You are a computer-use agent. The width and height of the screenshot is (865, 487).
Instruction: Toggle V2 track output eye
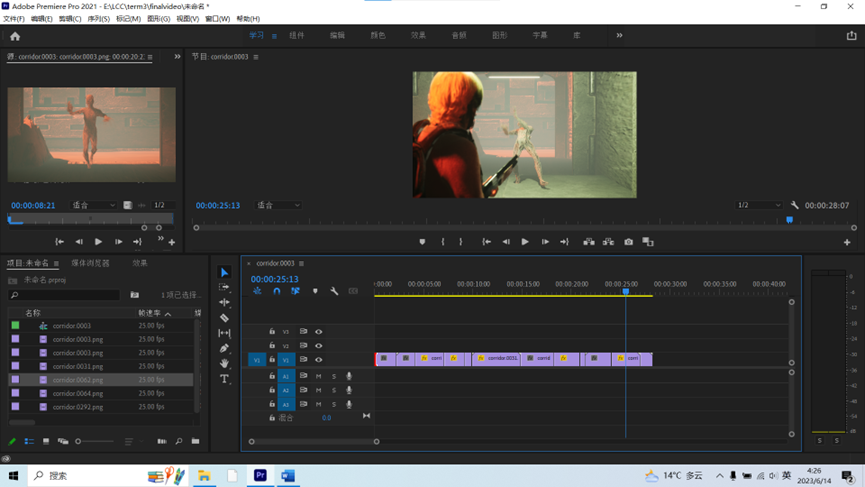pyautogui.click(x=318, y=345)
